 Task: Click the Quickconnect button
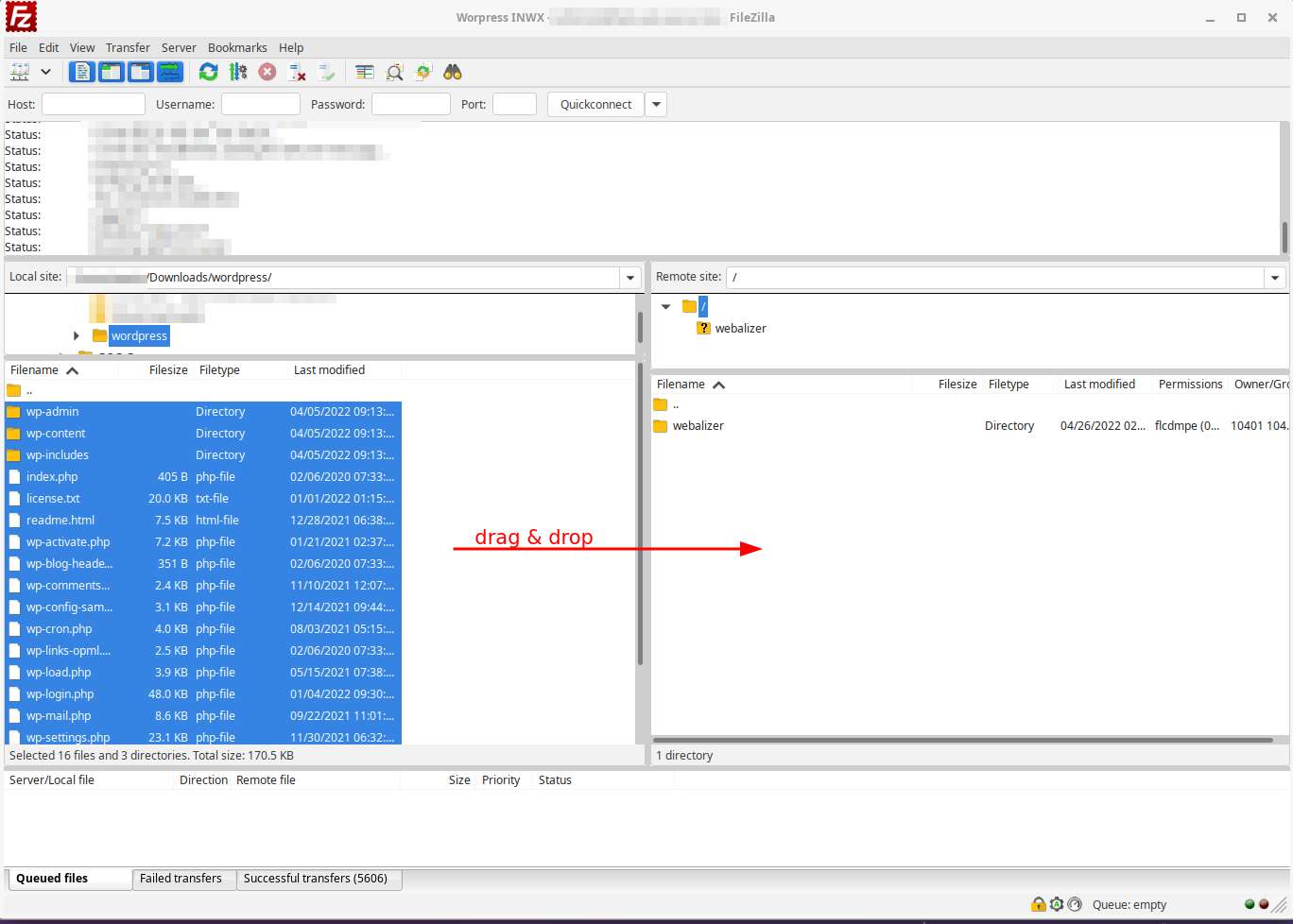[595, 104]
